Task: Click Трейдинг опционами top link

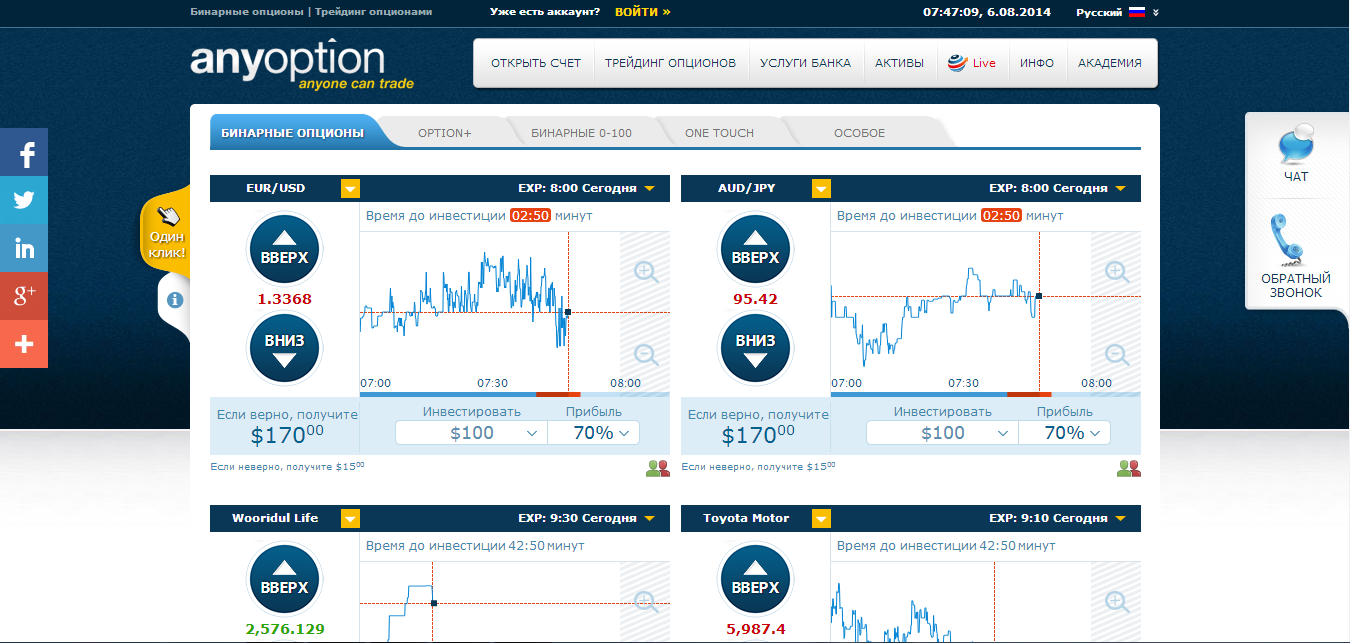Action: (x=374, y=13)
